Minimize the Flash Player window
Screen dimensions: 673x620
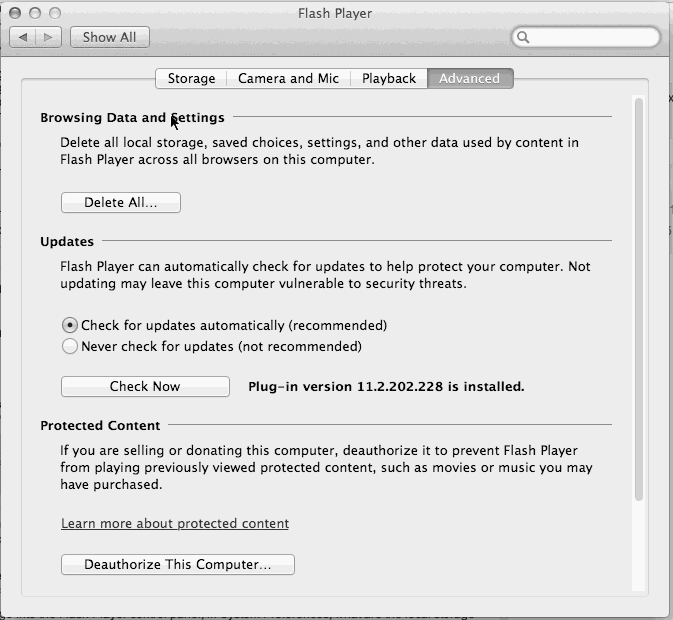pyautogui.click(x=35, y=13)
